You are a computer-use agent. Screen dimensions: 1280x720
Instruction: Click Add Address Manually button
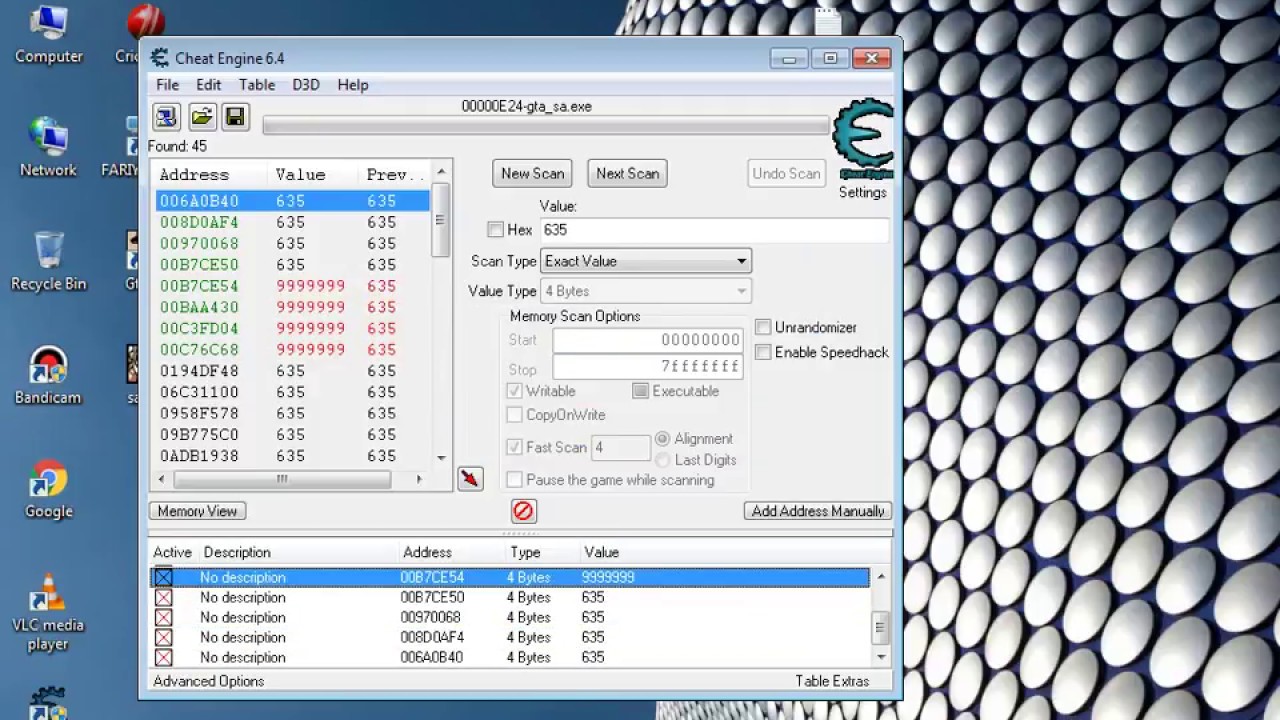818,511
